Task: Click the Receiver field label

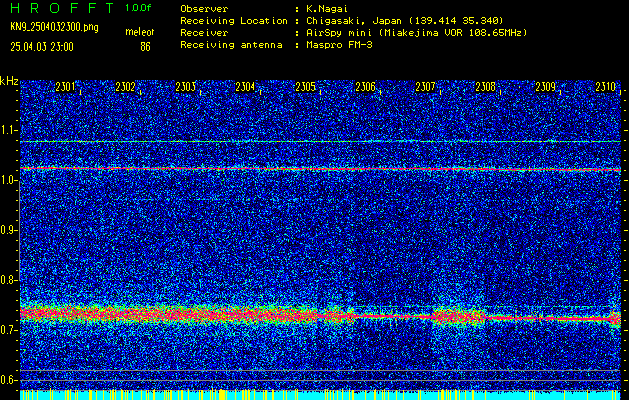Action: coord(204,33)
